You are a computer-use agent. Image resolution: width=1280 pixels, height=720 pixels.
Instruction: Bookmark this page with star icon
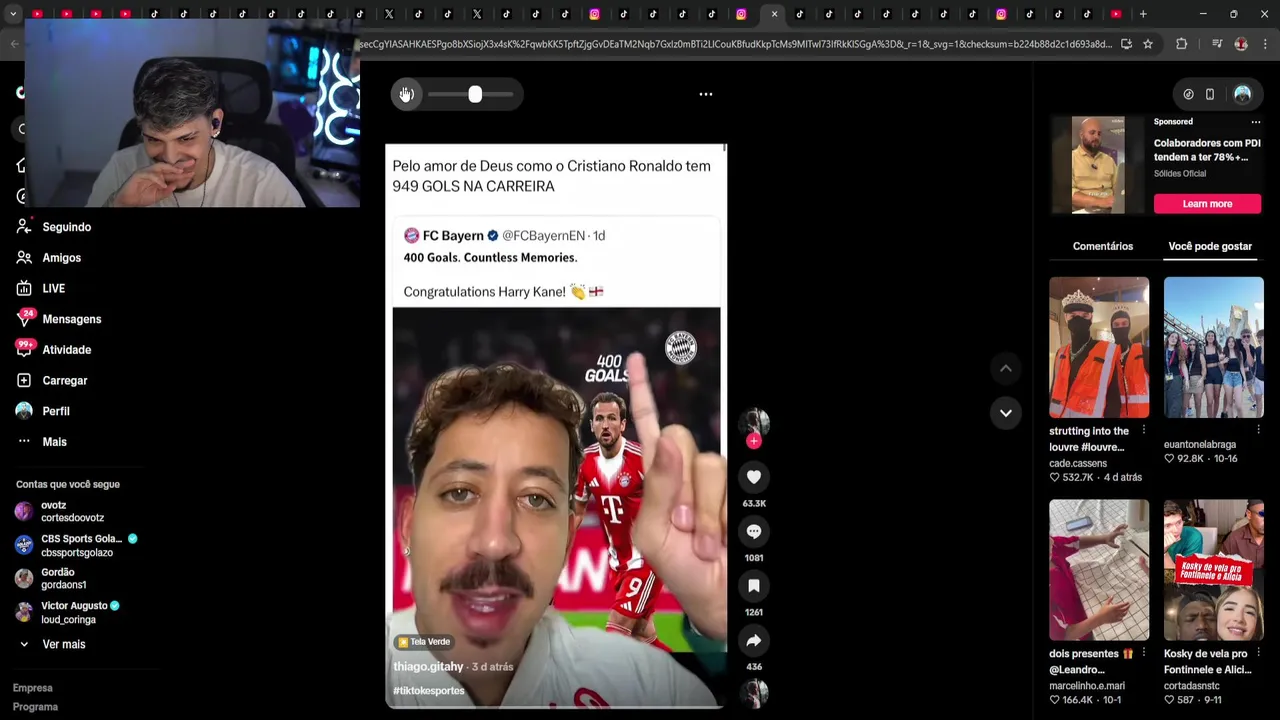tap(1148, 44)
